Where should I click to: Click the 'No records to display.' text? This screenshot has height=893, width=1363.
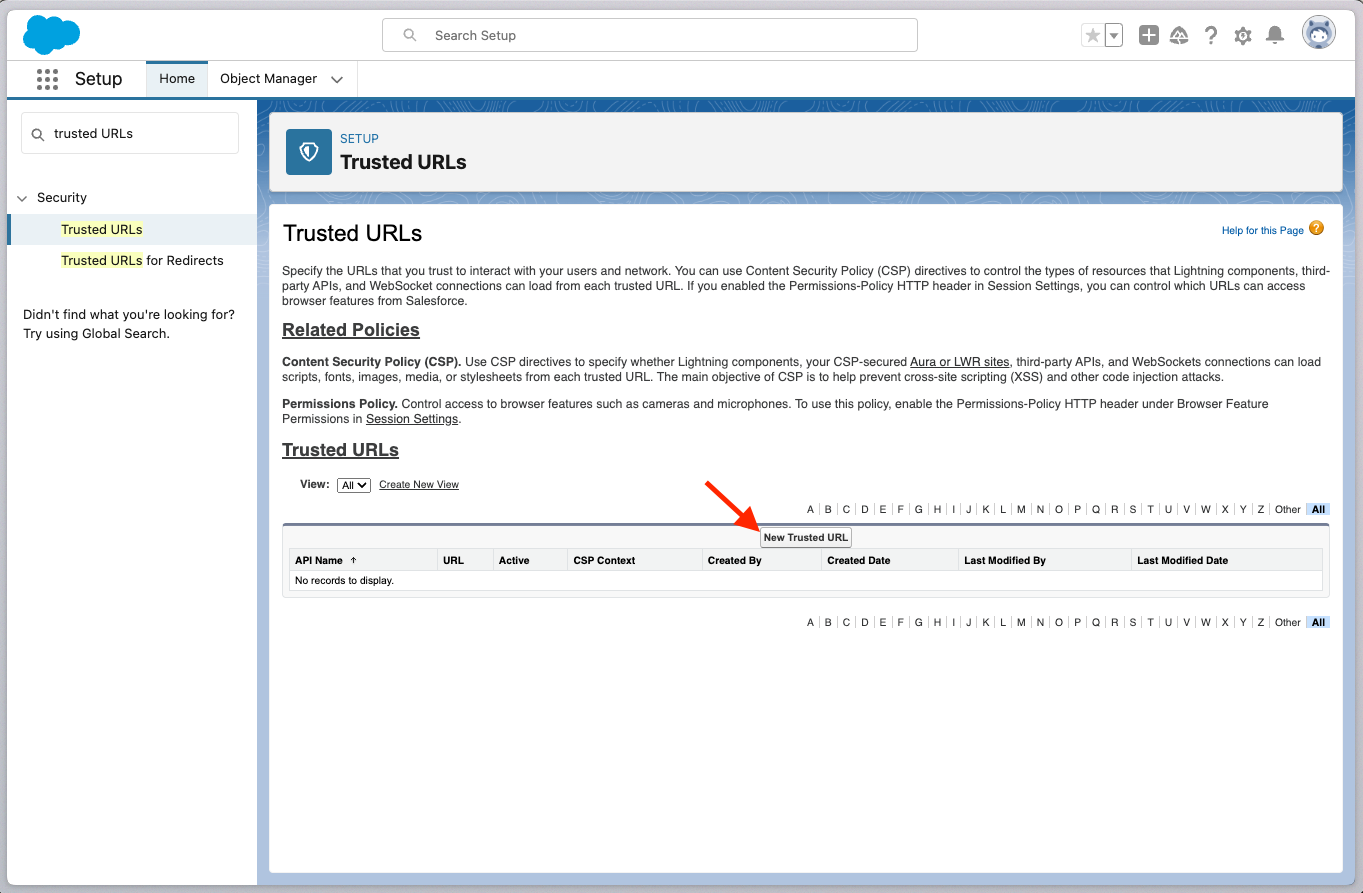click(x=344, y=581)
